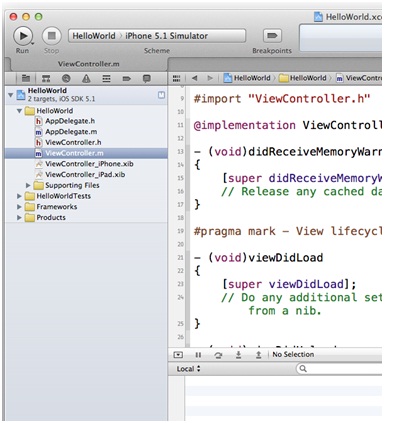Toggle the Breakpoints button

point(272,36)
